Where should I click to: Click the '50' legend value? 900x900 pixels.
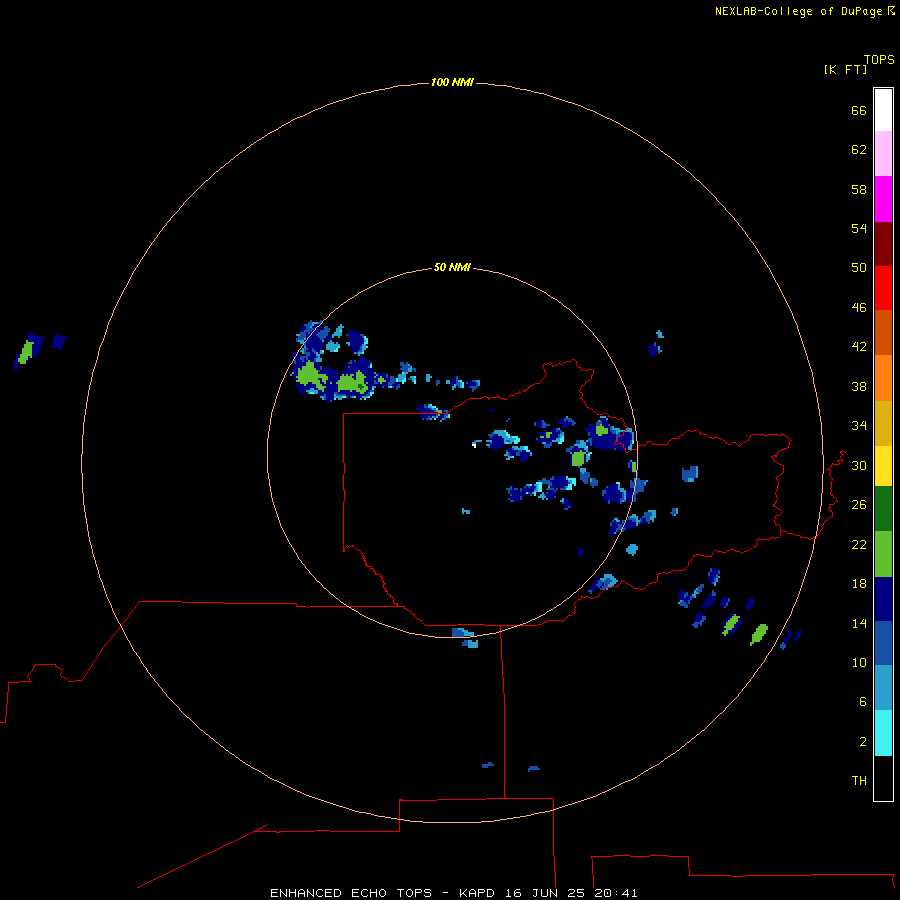tap(859, 268)
